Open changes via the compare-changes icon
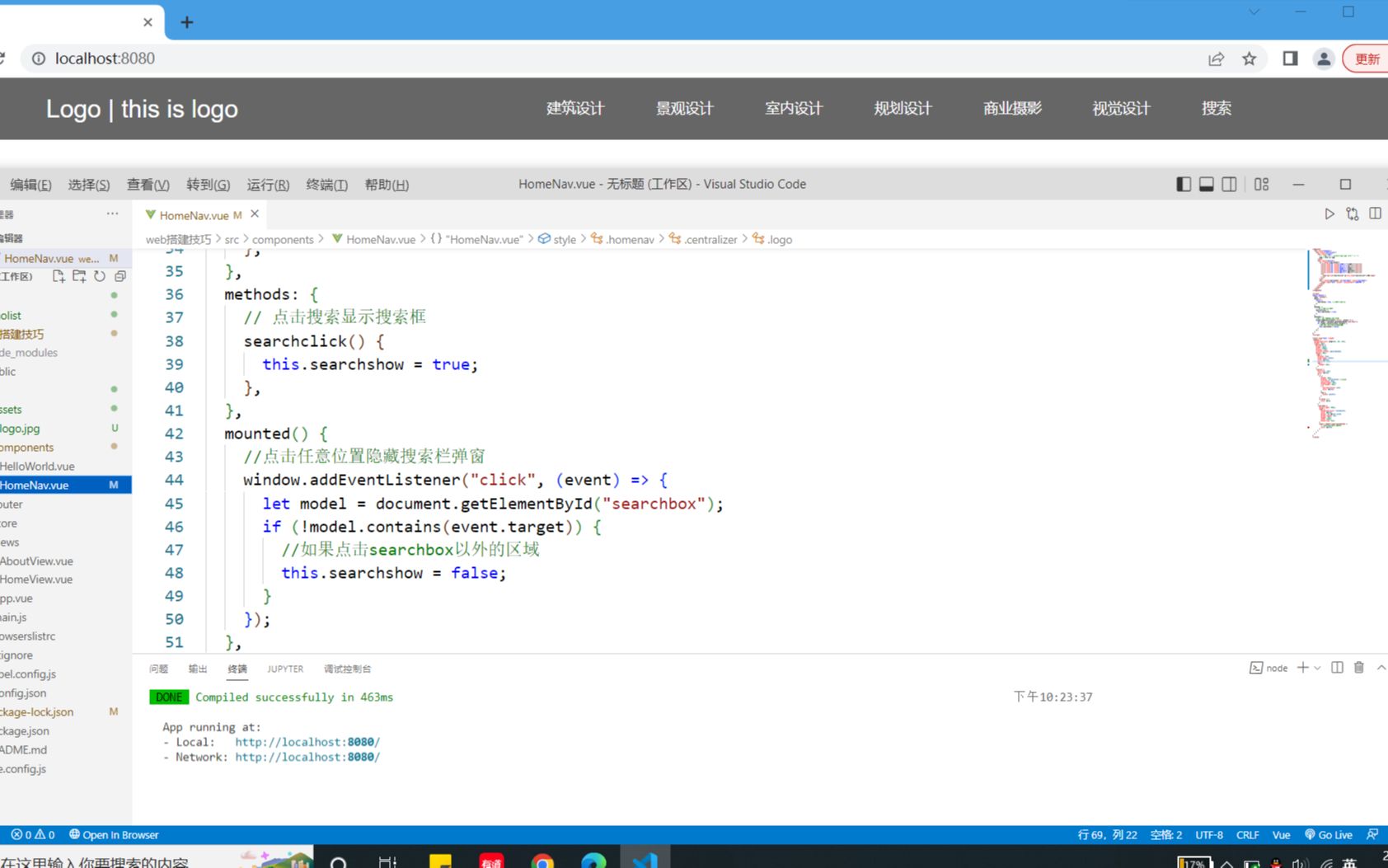This screenshot has height=868, width=1388. pyautogui.click(x=1353, y=213)
